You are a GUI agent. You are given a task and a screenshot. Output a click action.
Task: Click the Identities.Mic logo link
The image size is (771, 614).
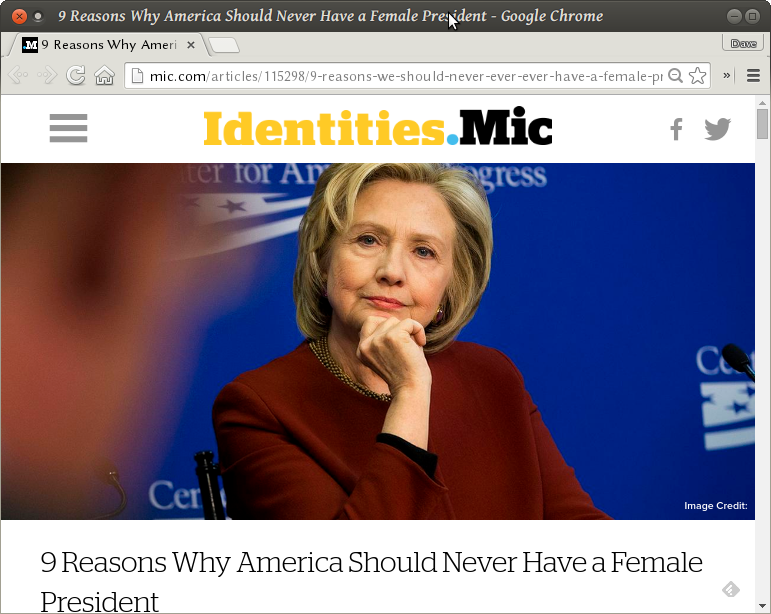[378, 127]
